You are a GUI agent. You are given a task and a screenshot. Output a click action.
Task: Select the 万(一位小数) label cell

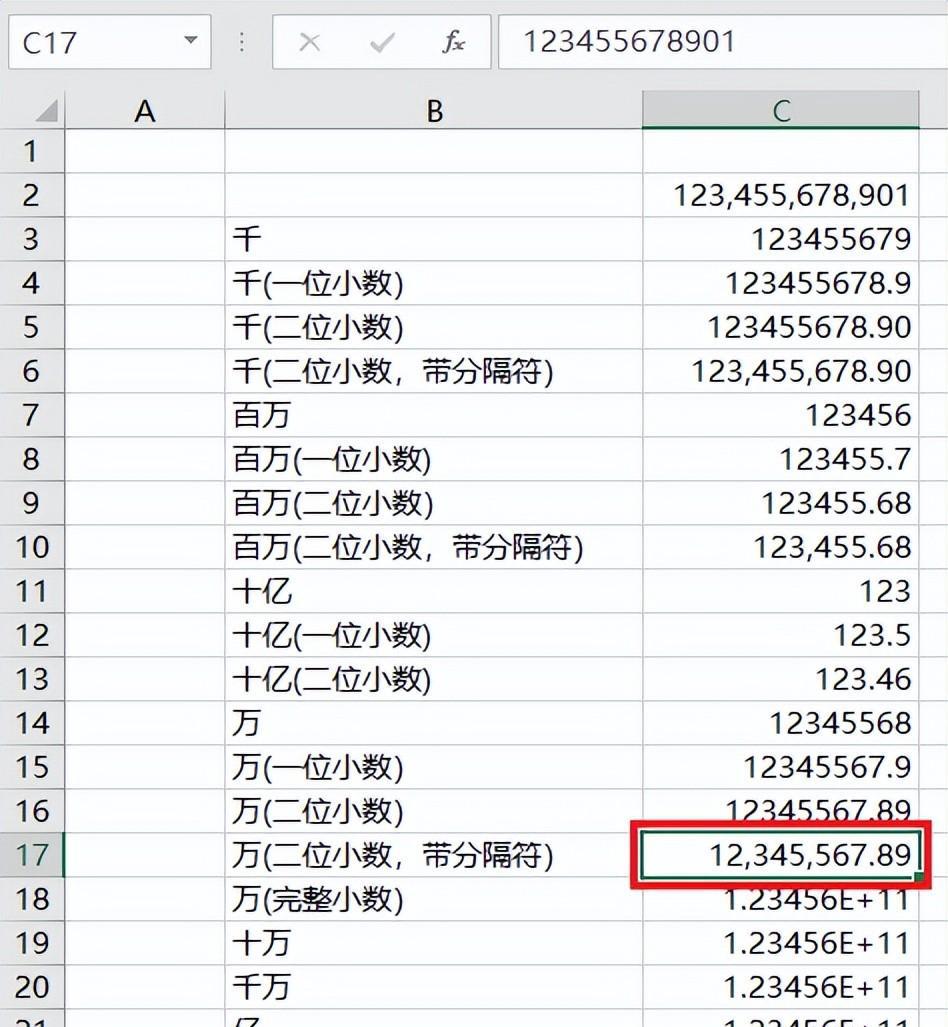[x=434, y=767]
